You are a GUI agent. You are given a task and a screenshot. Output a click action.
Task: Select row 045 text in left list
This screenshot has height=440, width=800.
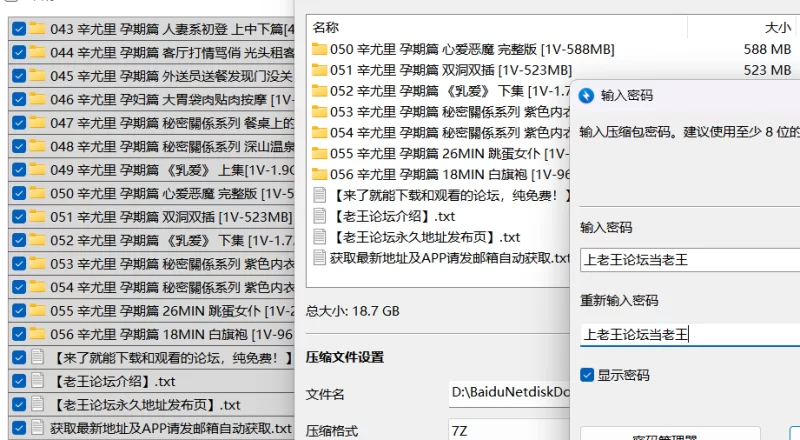[x=172, y=76]
